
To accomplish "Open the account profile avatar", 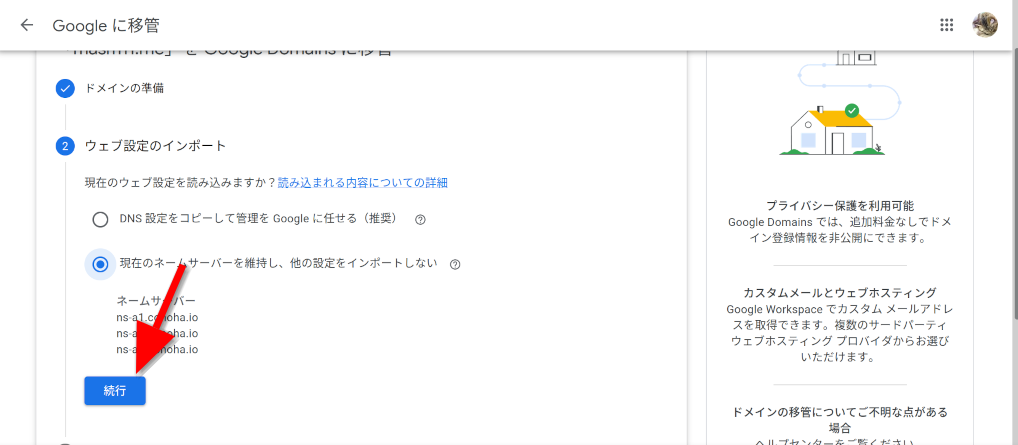I will [x=985, y=25].
